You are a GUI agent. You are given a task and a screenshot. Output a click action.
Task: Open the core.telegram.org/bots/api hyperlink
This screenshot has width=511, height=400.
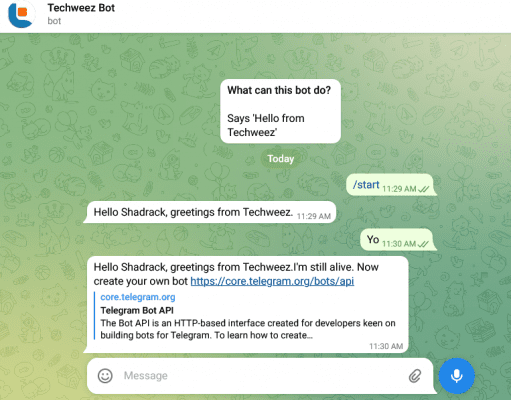(272, 281)
